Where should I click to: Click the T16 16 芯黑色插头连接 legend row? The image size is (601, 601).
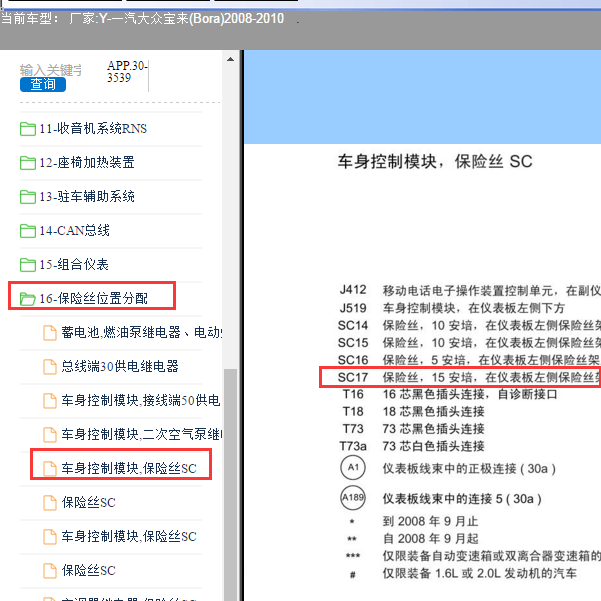click(450, 394)
